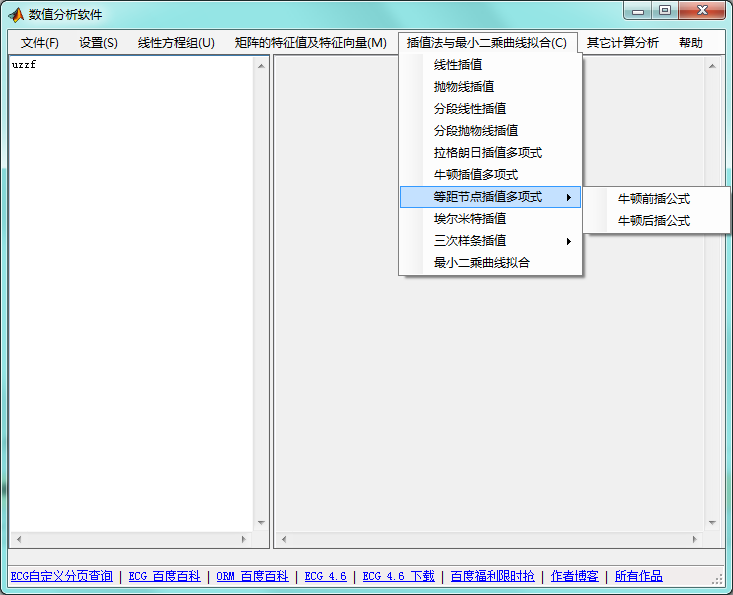Image resolution: width=733 pixels, height=595 pixels.
Task: Minimize the 数值分析软件 window
Action: [638, 11]
